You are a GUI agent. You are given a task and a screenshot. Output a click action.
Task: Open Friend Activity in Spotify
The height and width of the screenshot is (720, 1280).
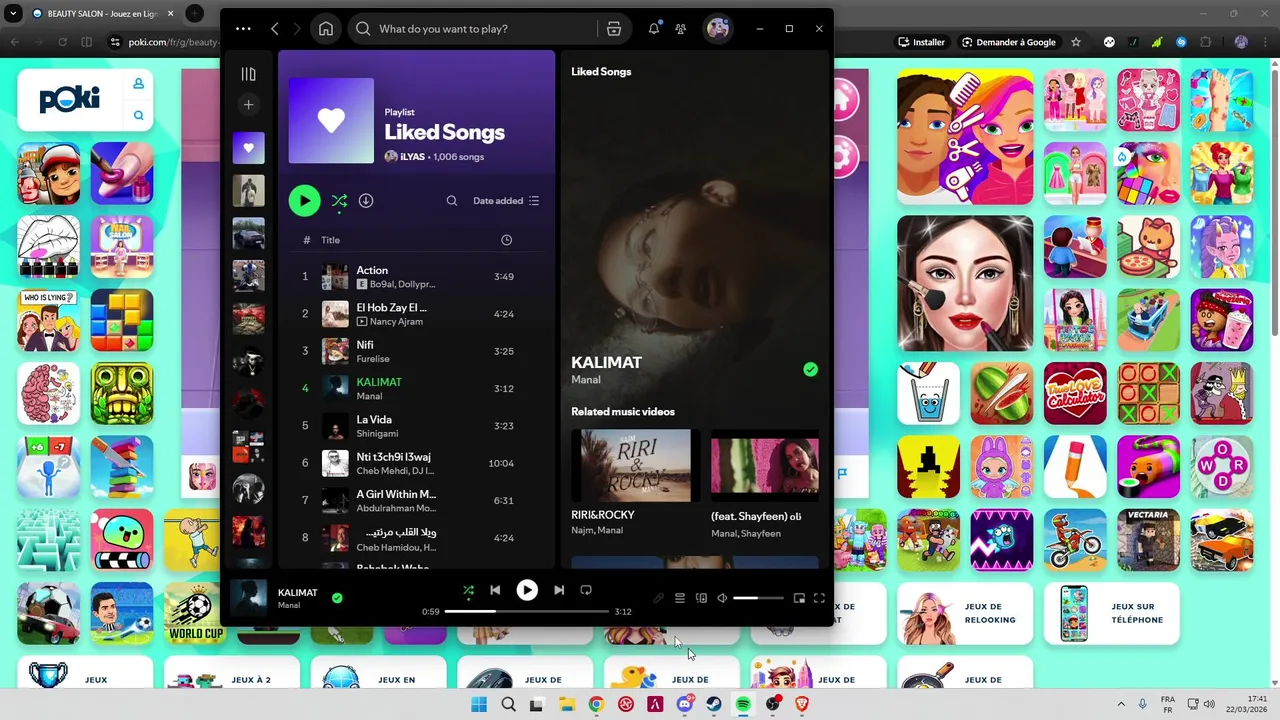[x=681, y=29]
